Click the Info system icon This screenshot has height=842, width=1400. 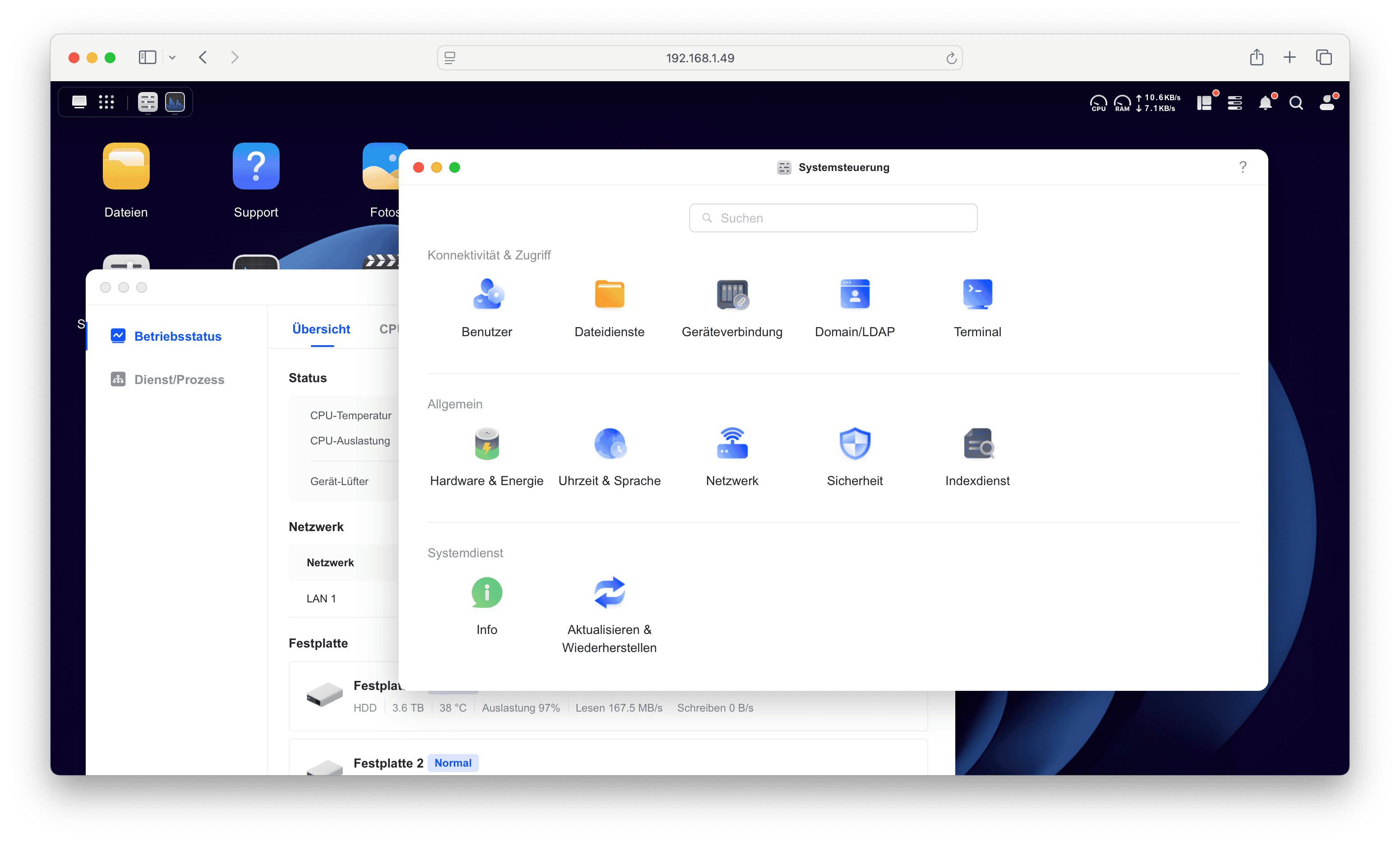coord(487,593)
